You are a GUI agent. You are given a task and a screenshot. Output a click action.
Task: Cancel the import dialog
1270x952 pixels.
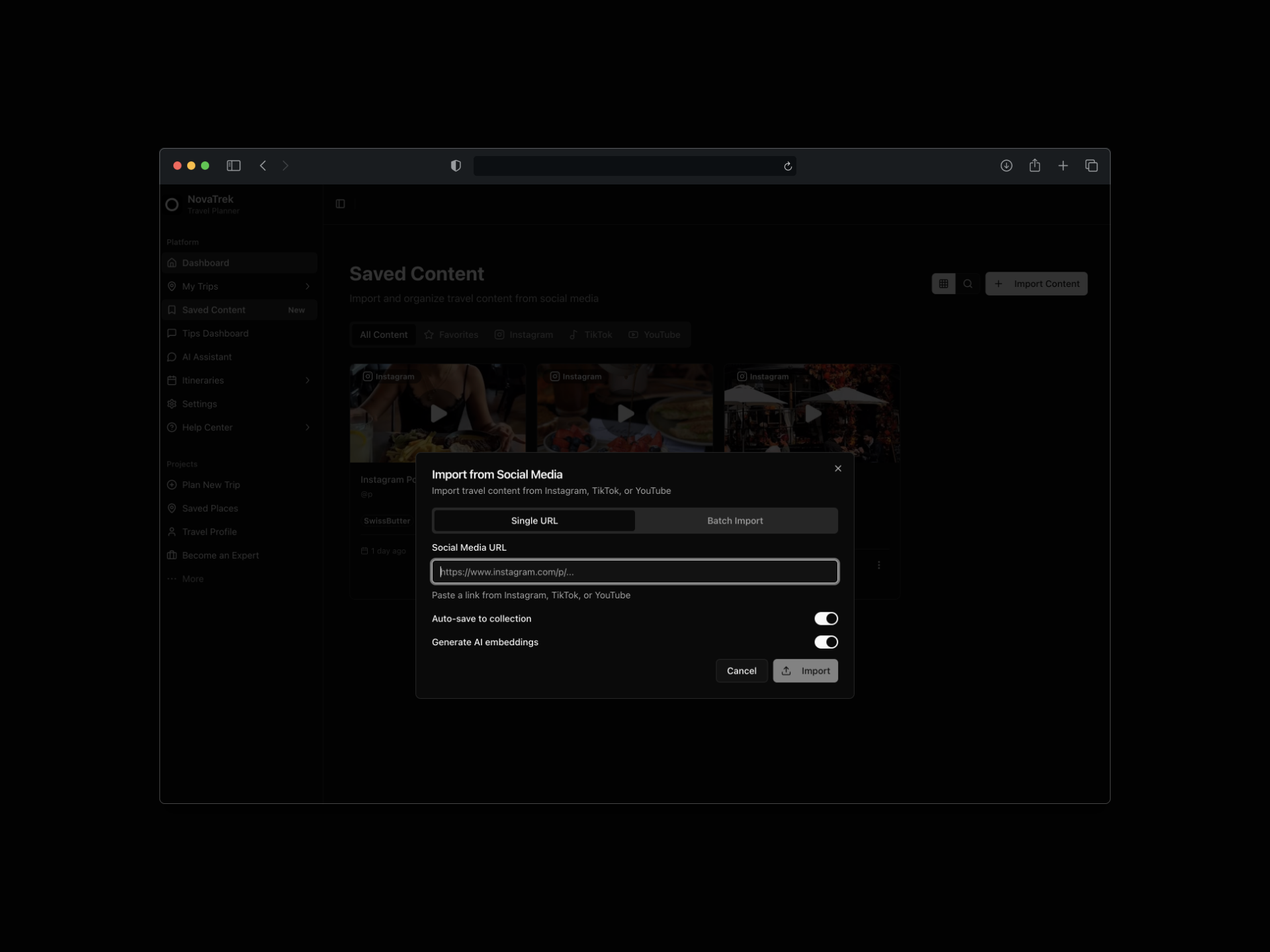[x=741, y=670]
